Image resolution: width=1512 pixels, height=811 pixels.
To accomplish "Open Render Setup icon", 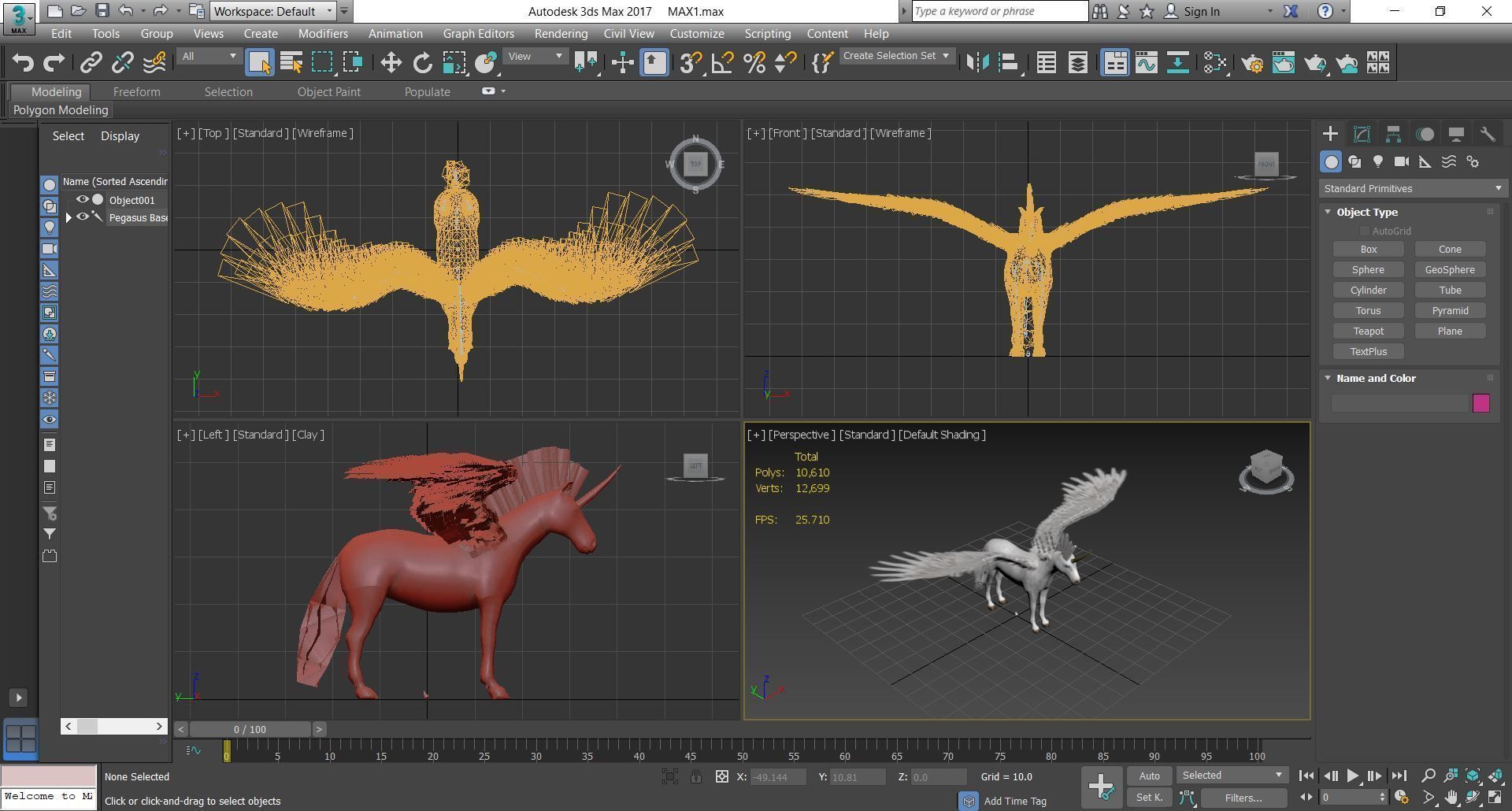I will click(1252, 63).
